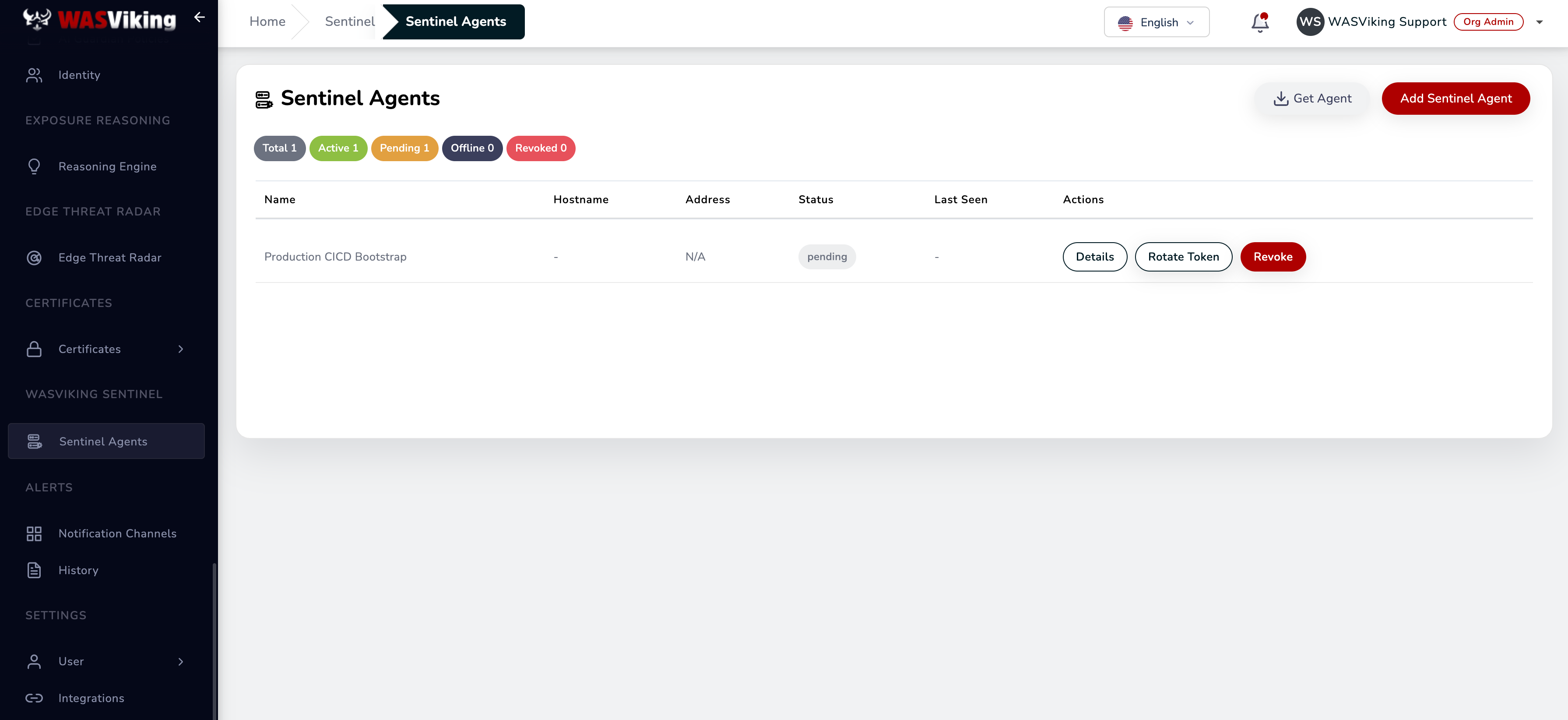Viewport: 1568px width, 720px height.
Task: Click the red Revoke button
Action: pos(1273,257)
